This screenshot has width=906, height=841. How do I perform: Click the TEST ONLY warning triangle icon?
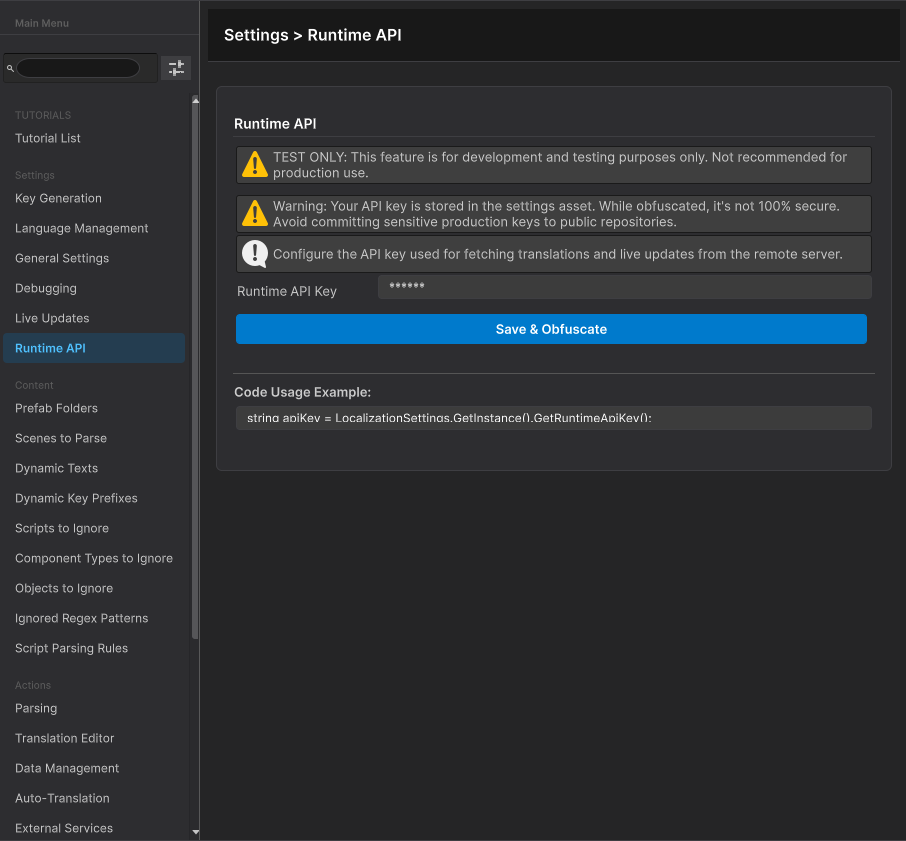point(254,163)
